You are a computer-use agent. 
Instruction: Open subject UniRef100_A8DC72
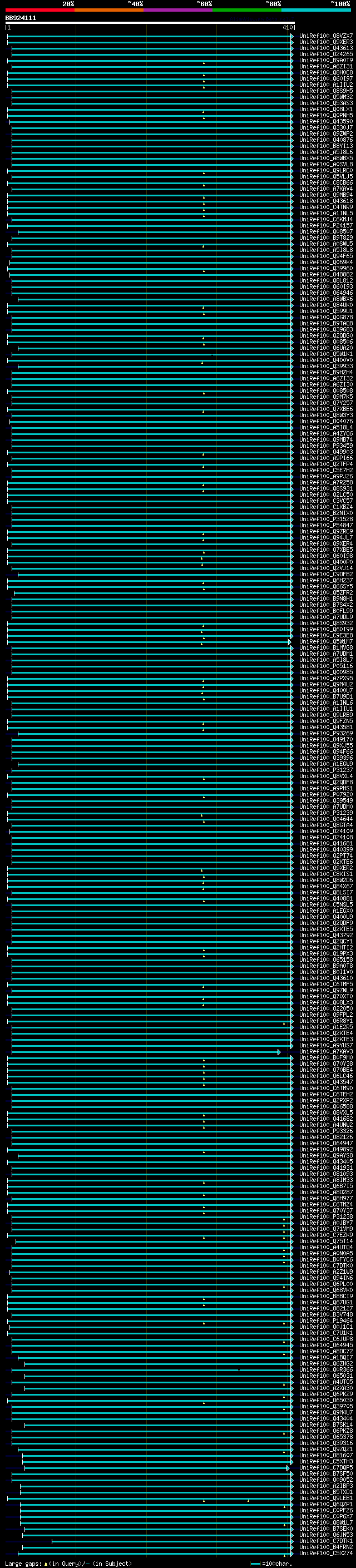tap(326, 1351)
